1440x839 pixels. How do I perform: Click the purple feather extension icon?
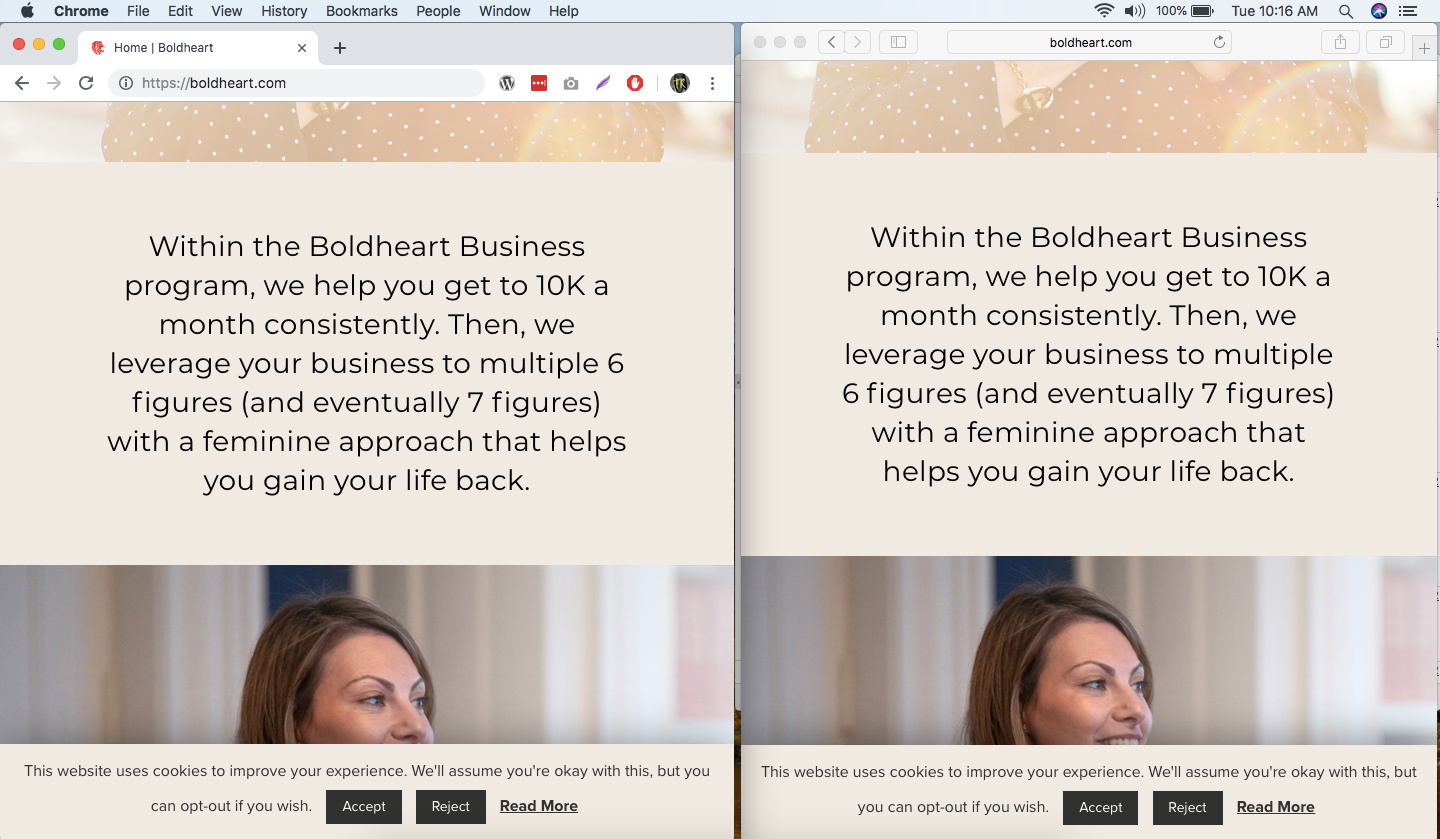(x=603, y=83)
